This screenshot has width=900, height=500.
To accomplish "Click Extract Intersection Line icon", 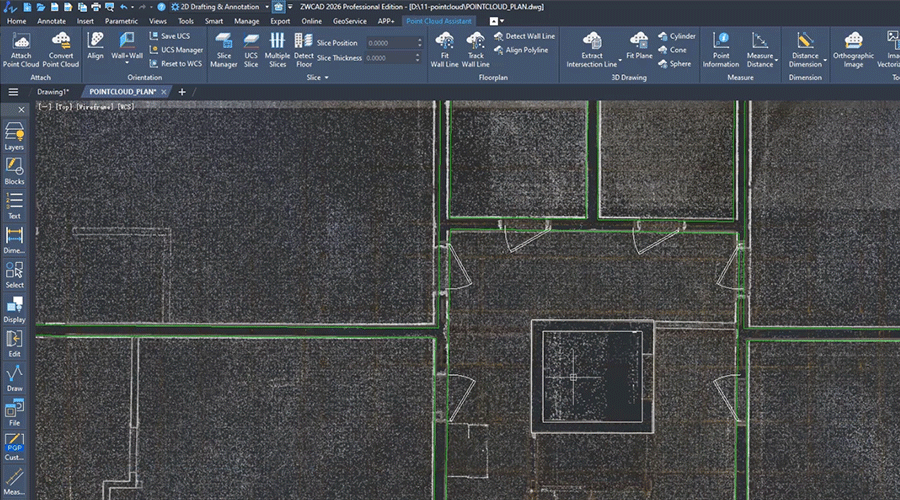I will point(592,41).
